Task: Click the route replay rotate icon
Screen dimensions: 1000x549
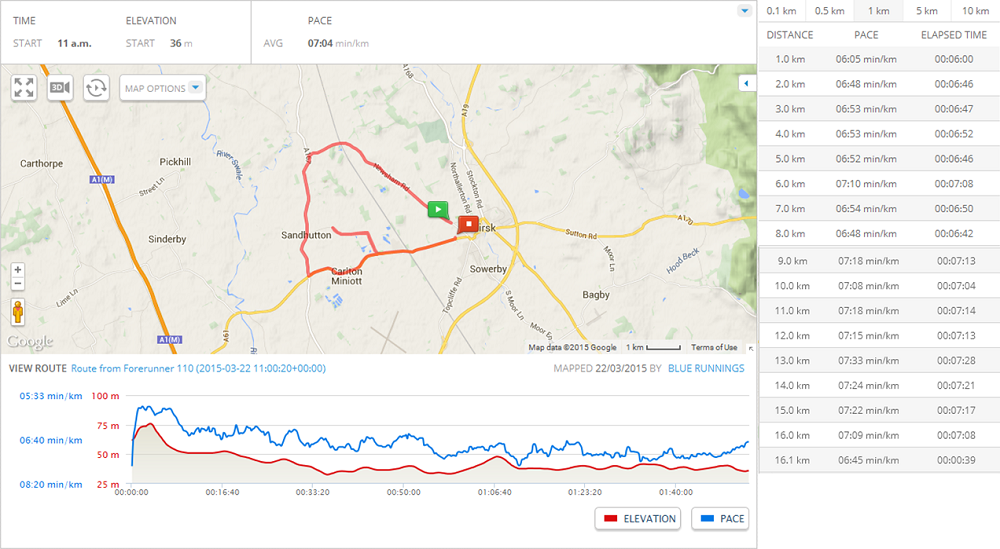Action: click(96, 88)
